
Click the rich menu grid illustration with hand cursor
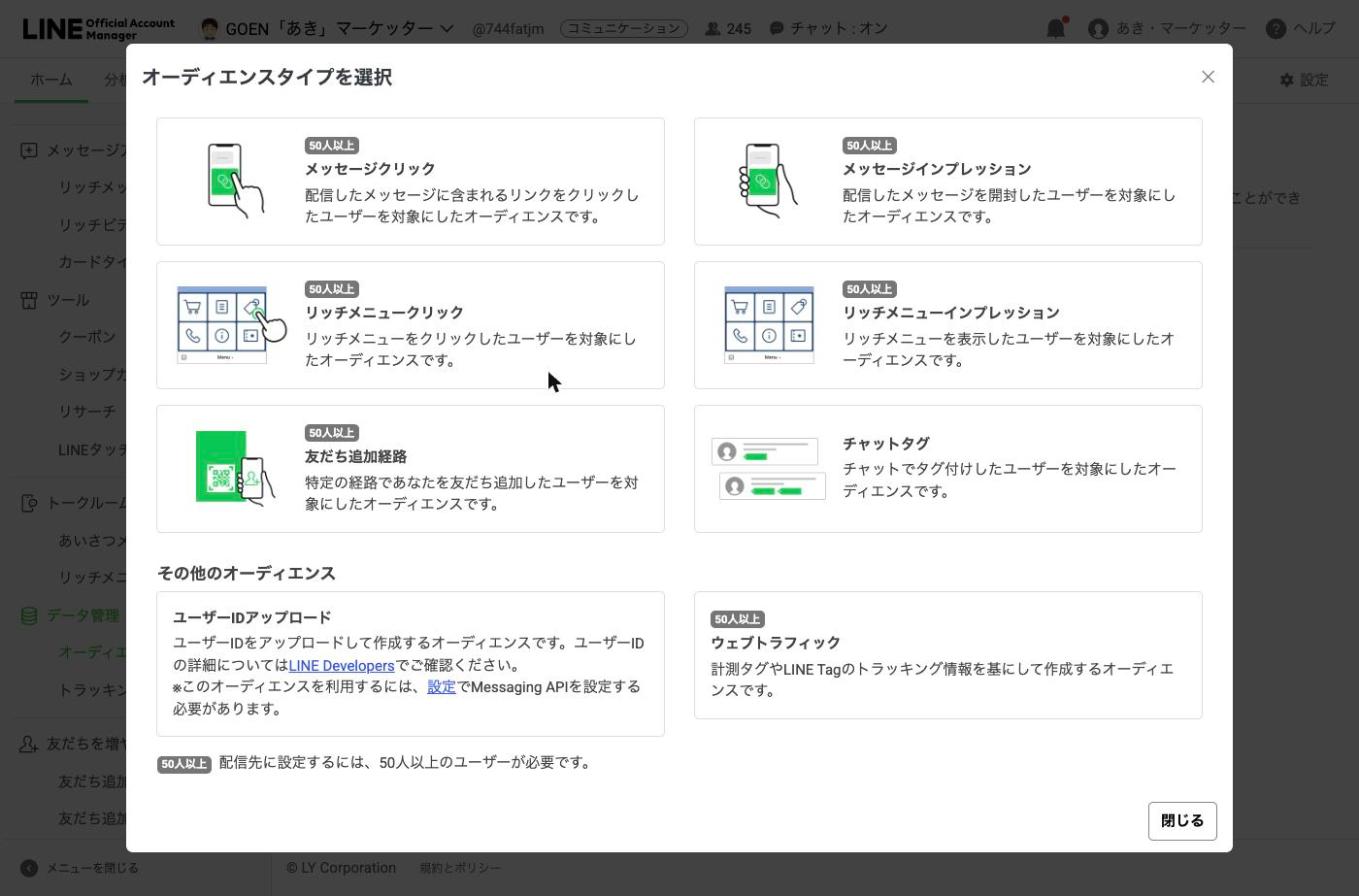[x=230, y=324]
